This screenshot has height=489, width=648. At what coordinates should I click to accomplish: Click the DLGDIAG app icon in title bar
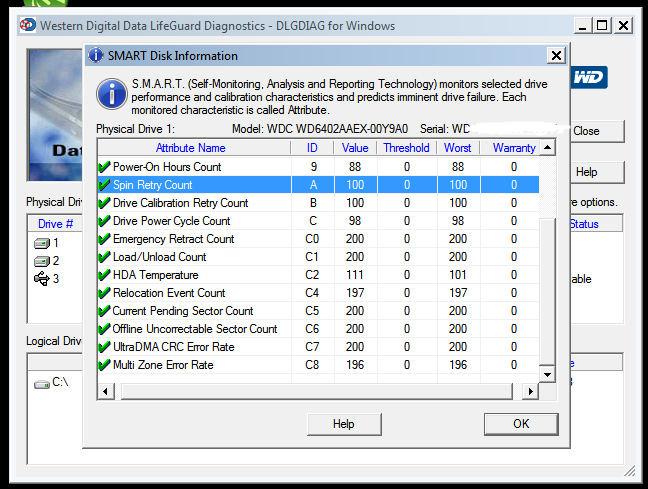point(28,25)
